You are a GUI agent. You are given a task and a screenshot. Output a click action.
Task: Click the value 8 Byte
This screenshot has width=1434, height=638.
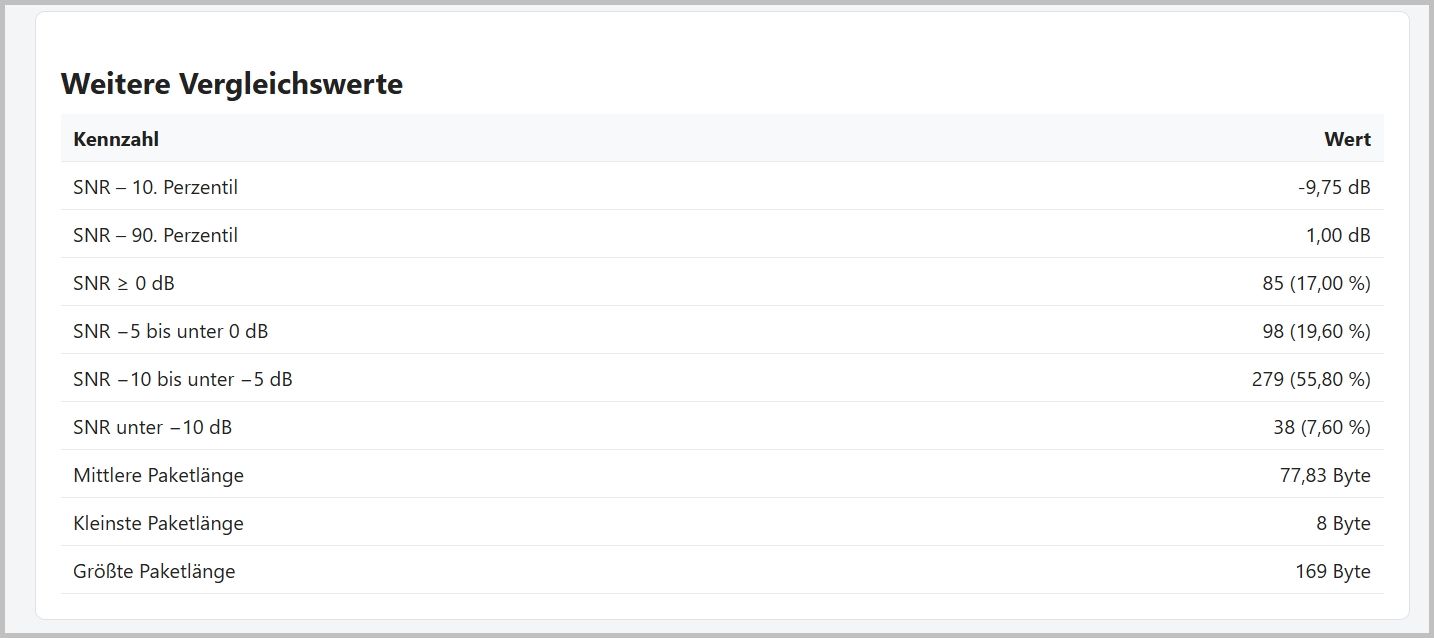point(1343,523)
